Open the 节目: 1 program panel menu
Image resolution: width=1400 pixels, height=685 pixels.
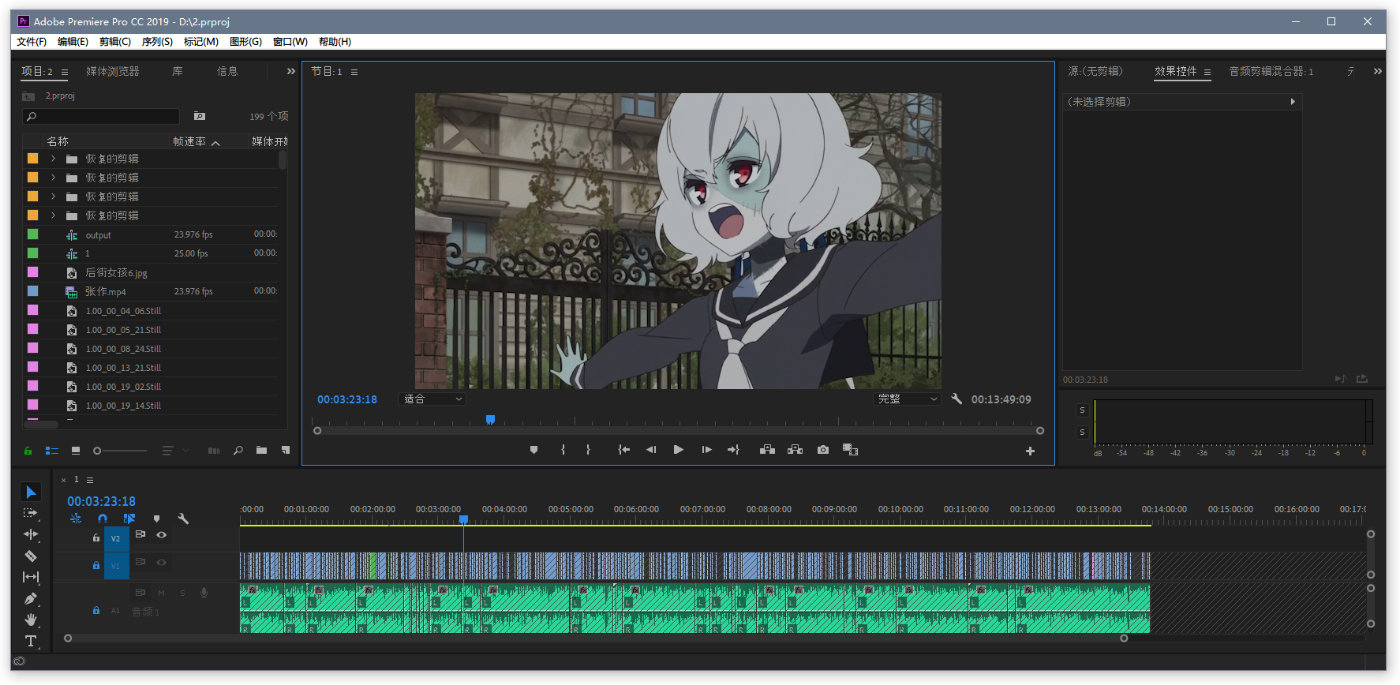[354, 72]
